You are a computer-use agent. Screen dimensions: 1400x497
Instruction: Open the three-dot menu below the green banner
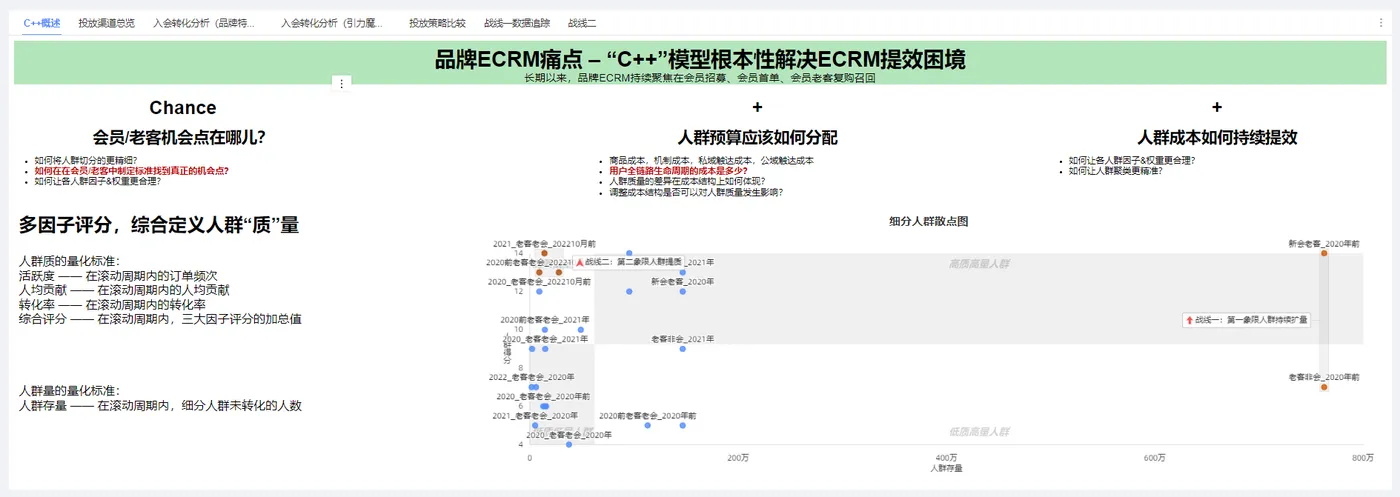point(342,84)
